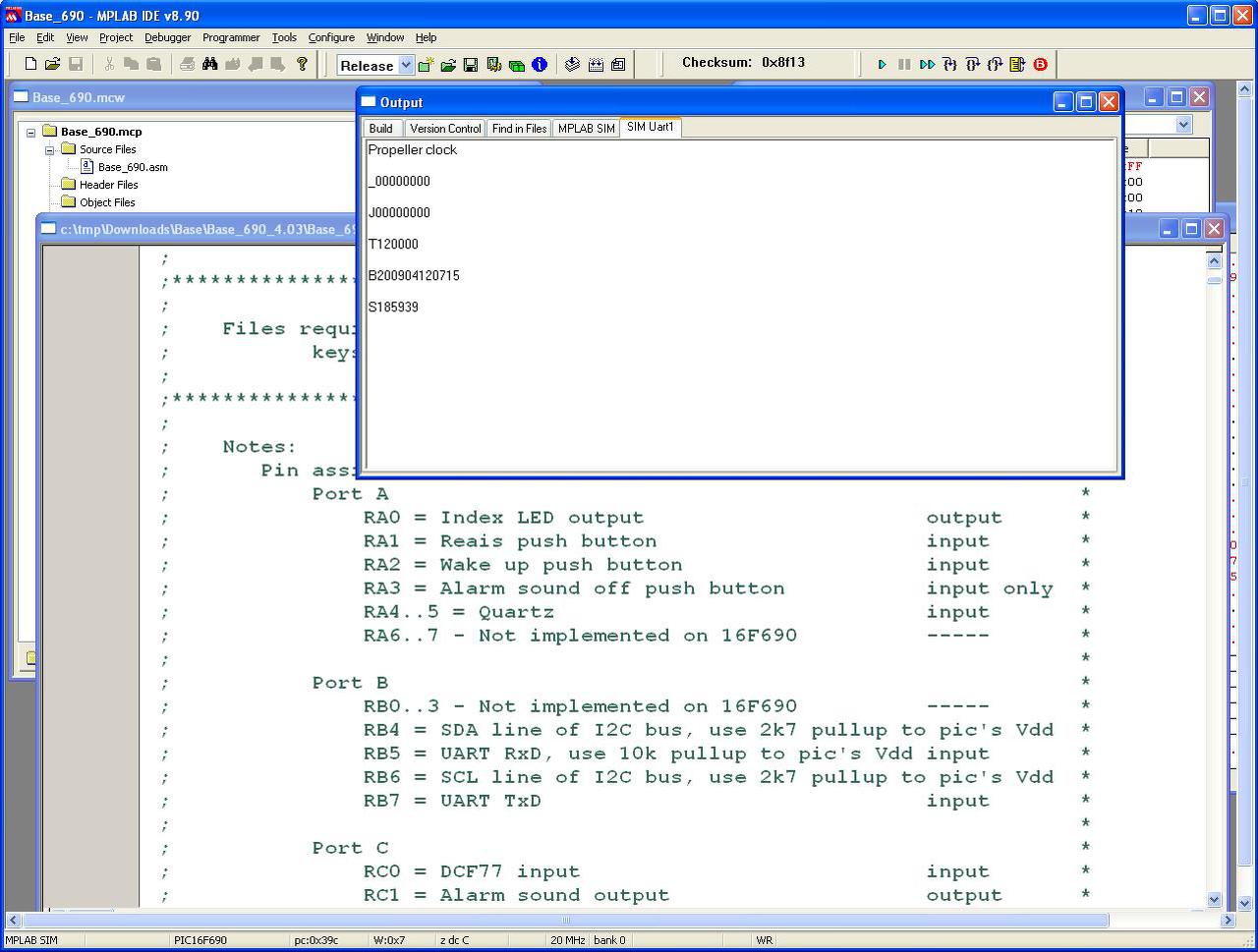Viewport: 1258px width, 952px height.
Task: Maximize the Output window
Action: click(x=1086, y=101)
